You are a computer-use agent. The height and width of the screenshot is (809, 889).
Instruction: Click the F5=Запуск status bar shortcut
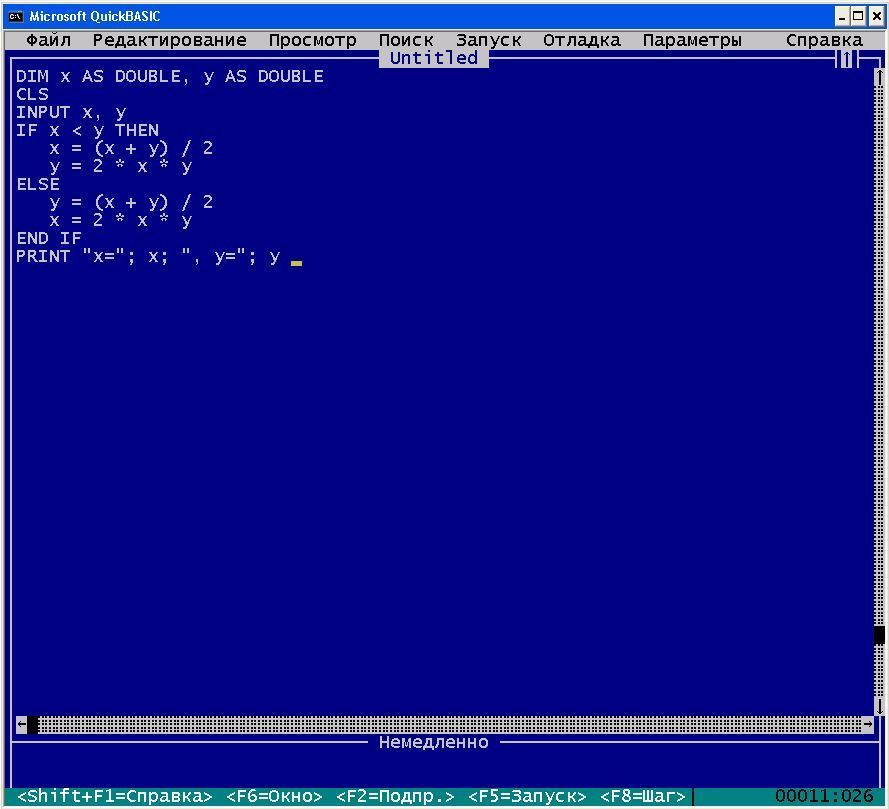coord(527,797)
